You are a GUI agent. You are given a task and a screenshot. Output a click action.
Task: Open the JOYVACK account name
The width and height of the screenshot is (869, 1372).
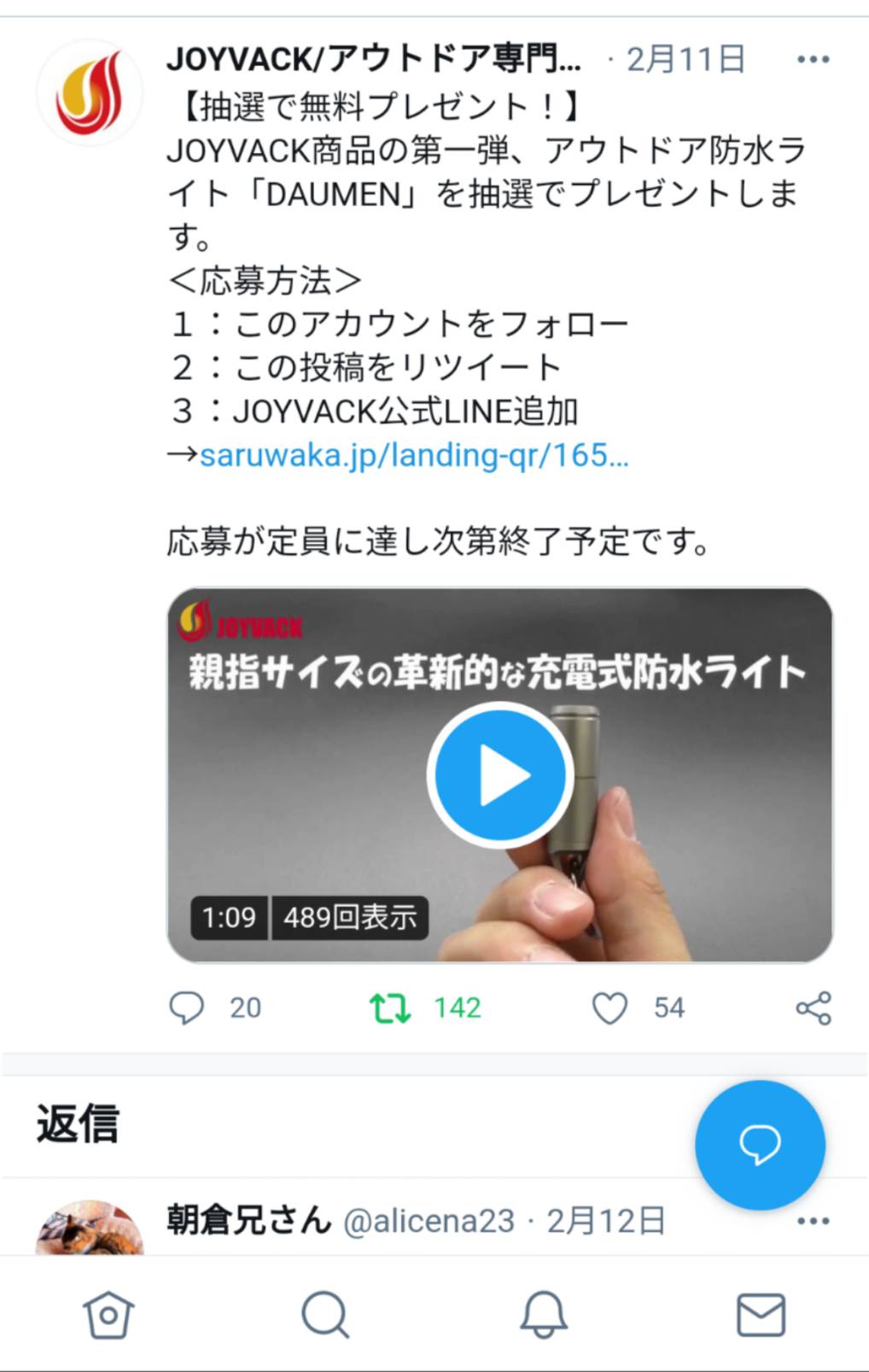click(x=374, y=59)
